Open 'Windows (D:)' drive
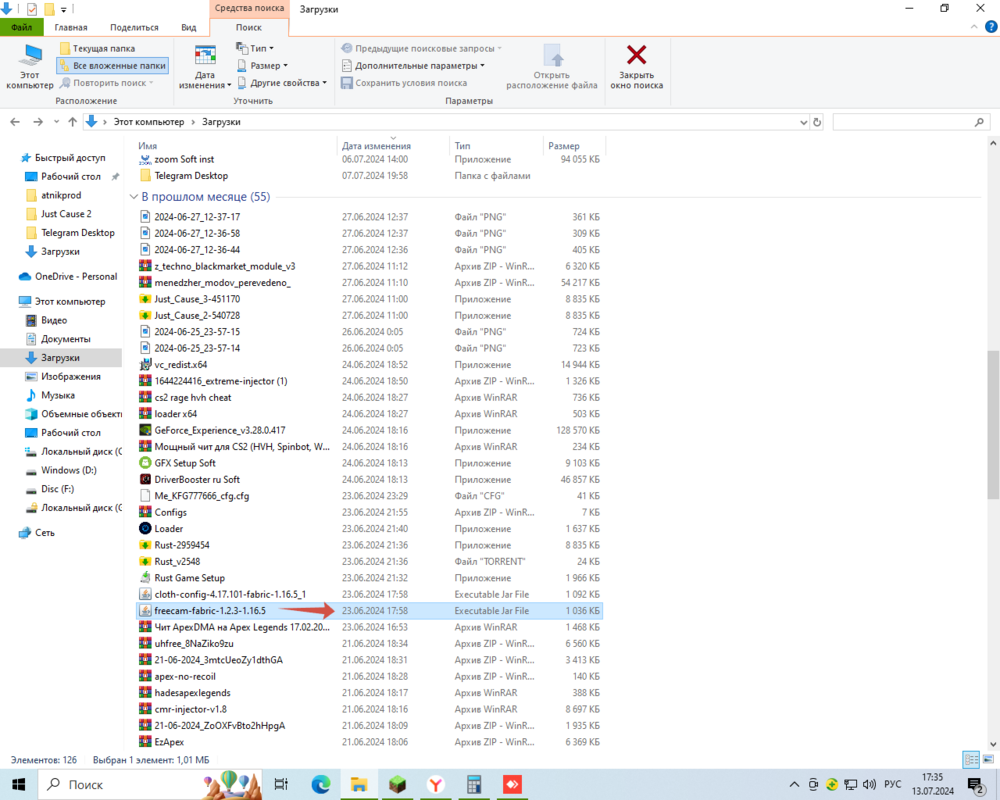The height and width of the screenshot is (800, 1000). pyautogui.click(x=69, y=470)
